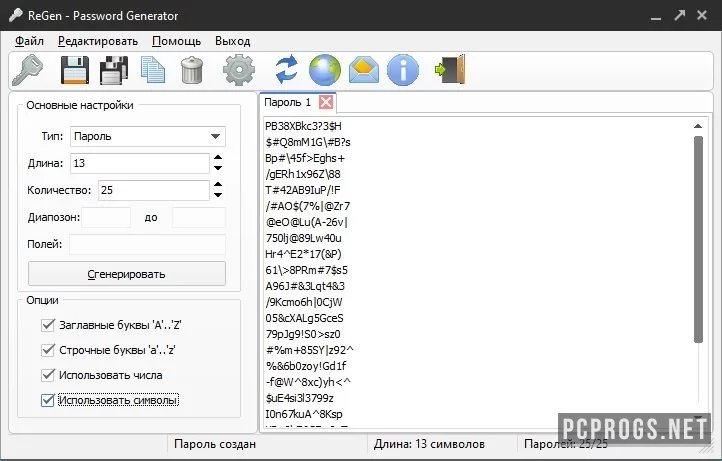Screen dimensions: 722x461
Task: Click status text Пароль создан
Action: 215,444
